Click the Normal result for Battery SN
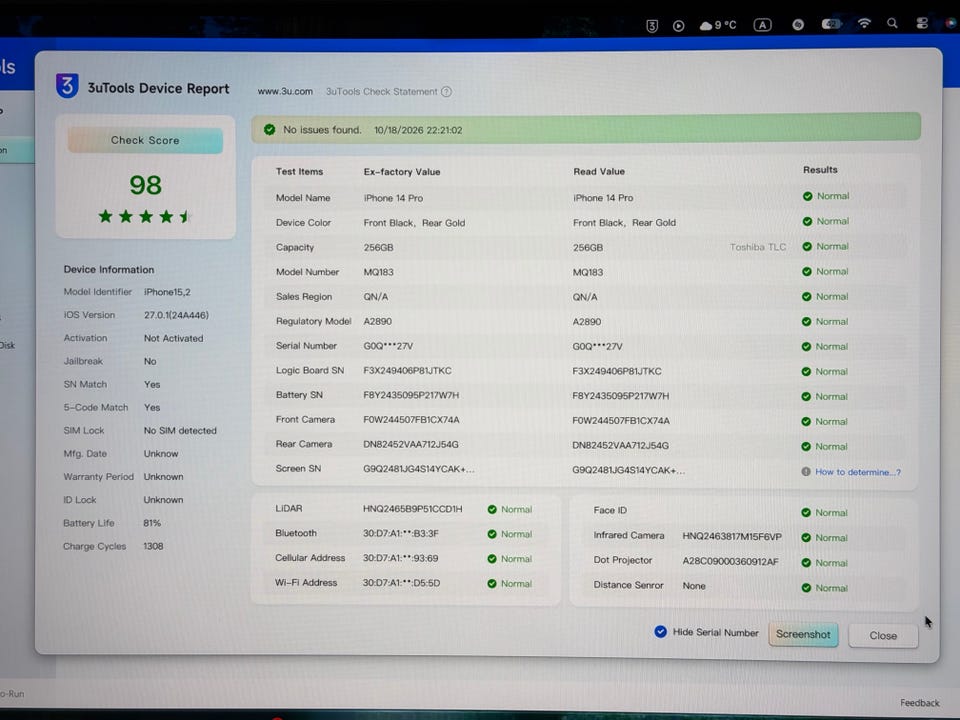 pos(825,396)
